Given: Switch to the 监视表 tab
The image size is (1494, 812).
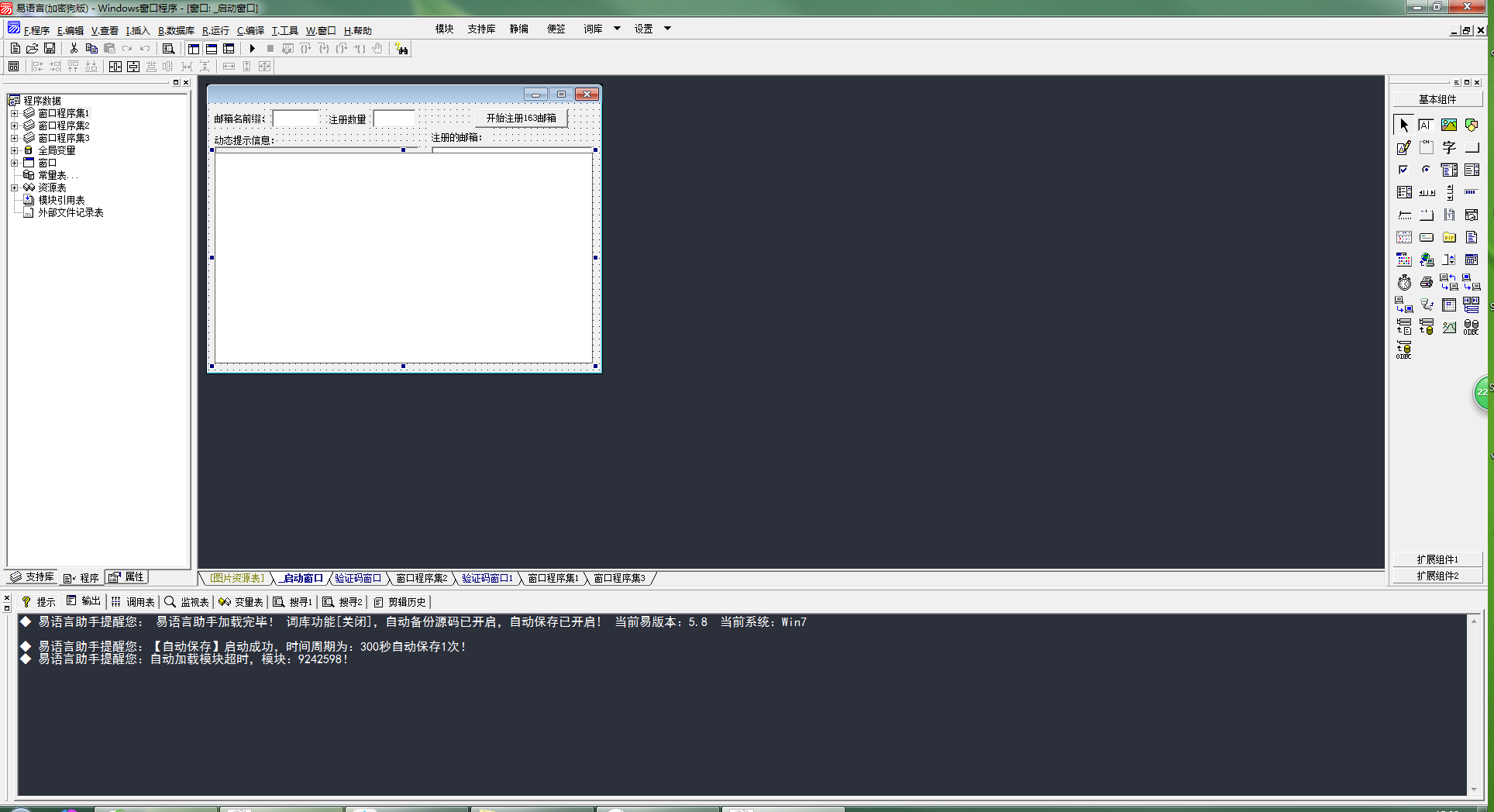Looking at the screenshot, I should 188,602.
